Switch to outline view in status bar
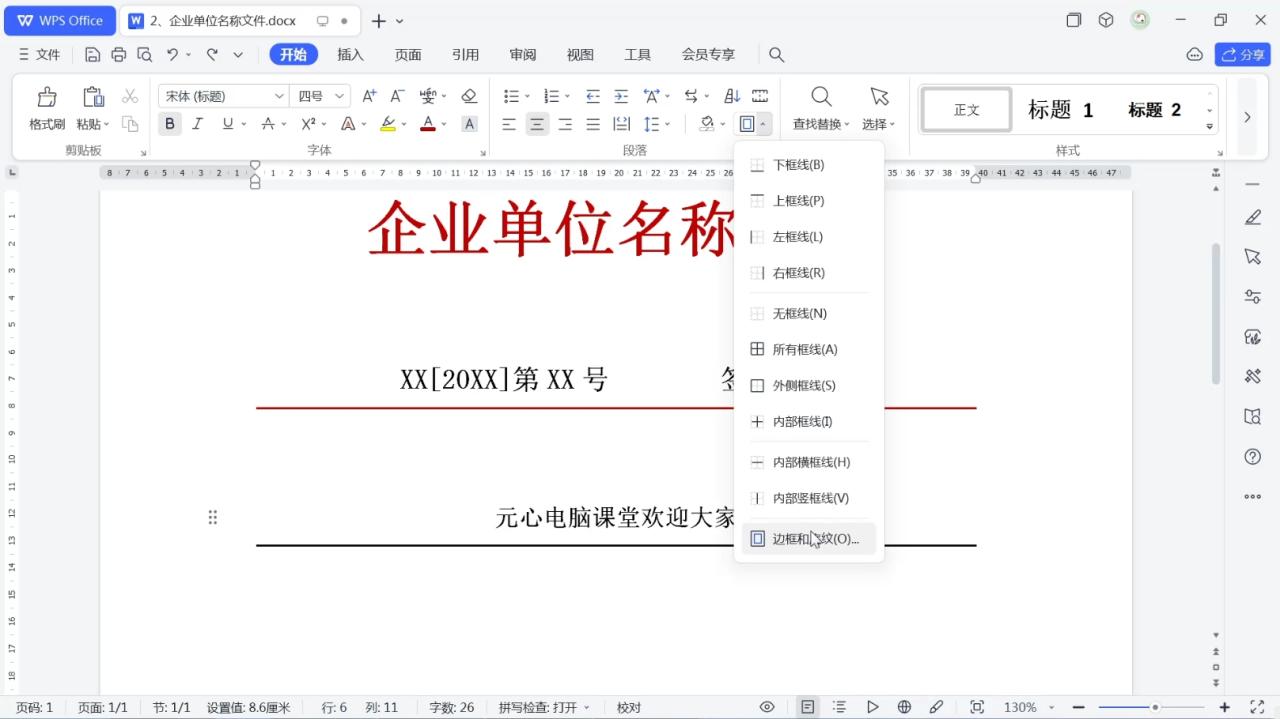Image resolution: width=1280 pixels, height=719 pixels. [x=839, y=707]
